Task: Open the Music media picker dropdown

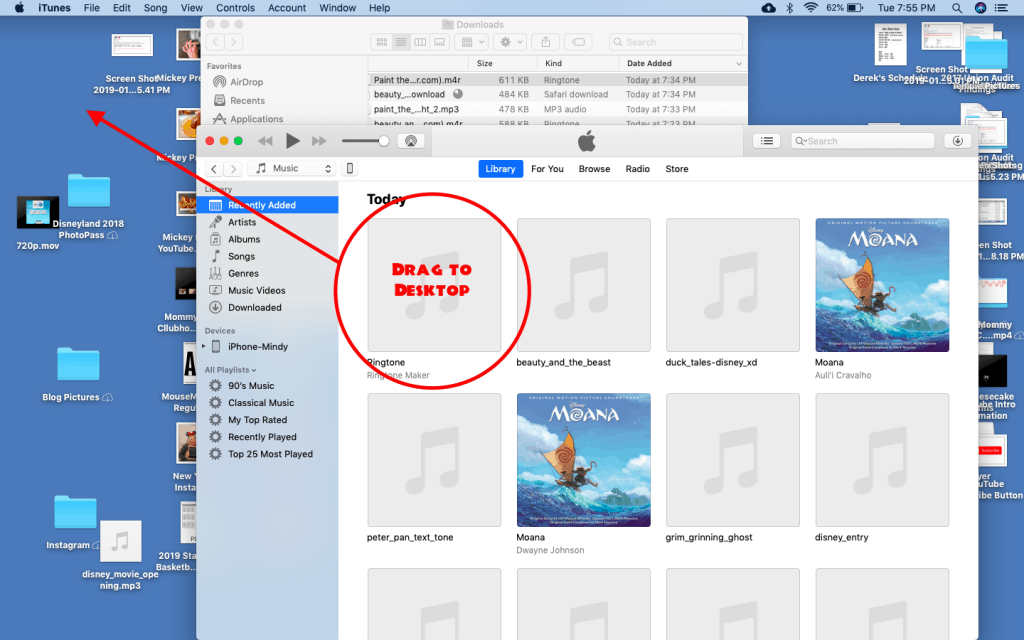Action: 293,168
